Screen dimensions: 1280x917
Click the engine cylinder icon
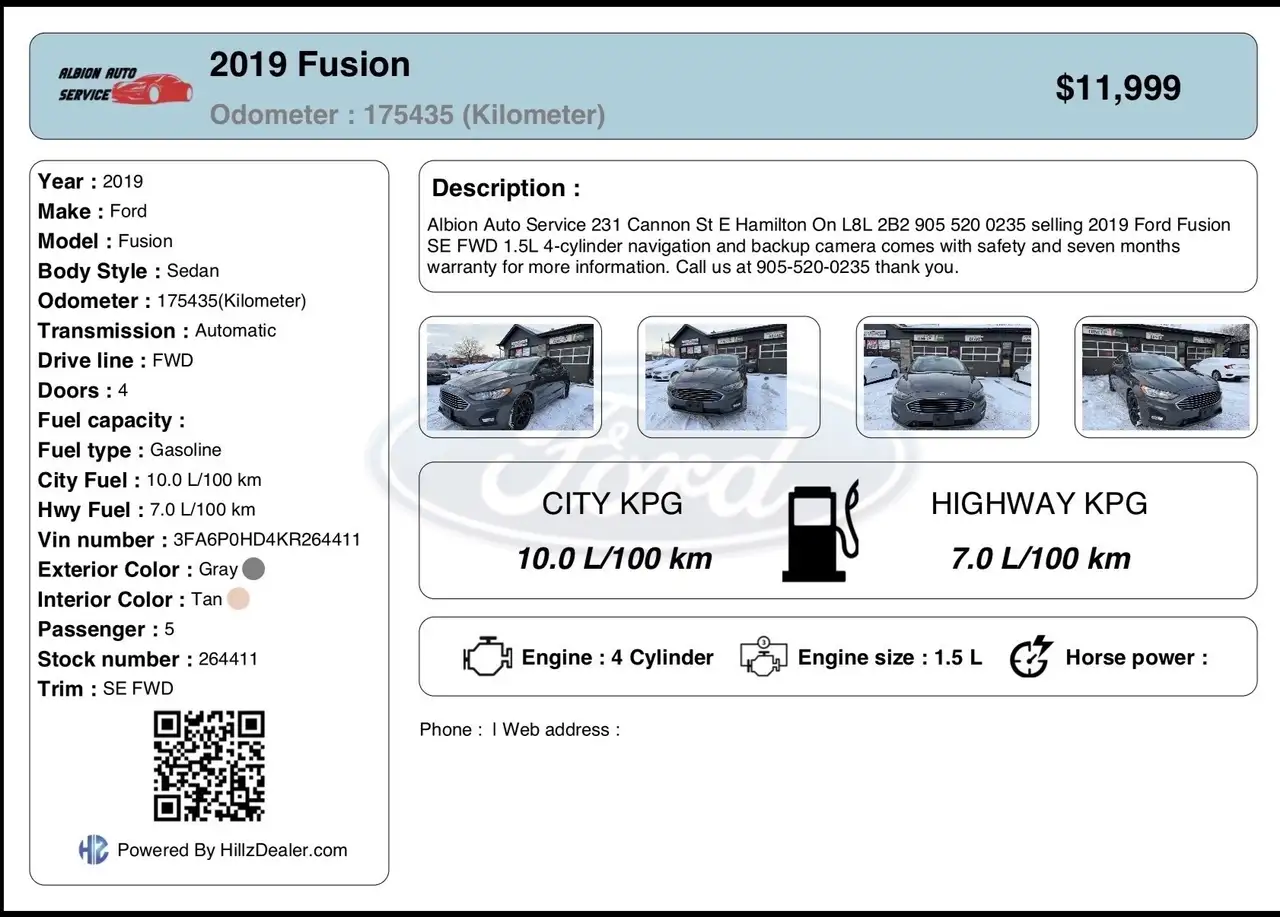tap(487, 657)
